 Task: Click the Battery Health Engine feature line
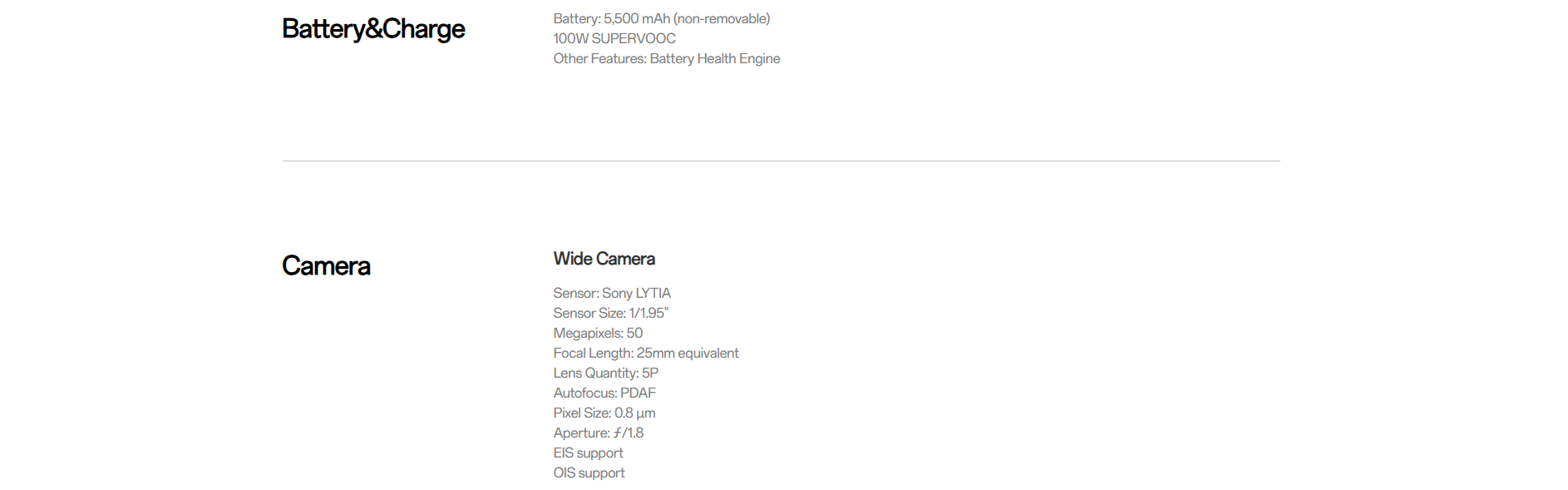pyautogui.click(x=667, y=58)
